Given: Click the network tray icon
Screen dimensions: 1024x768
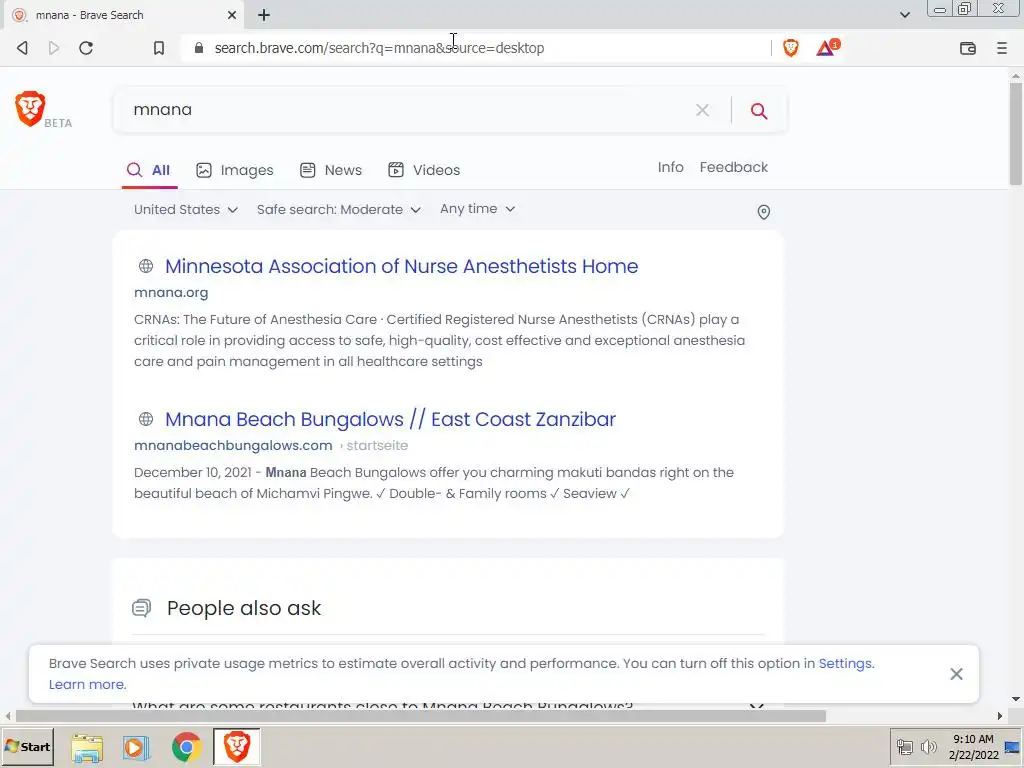Looking at the screenshot, I should coord(904,746).
